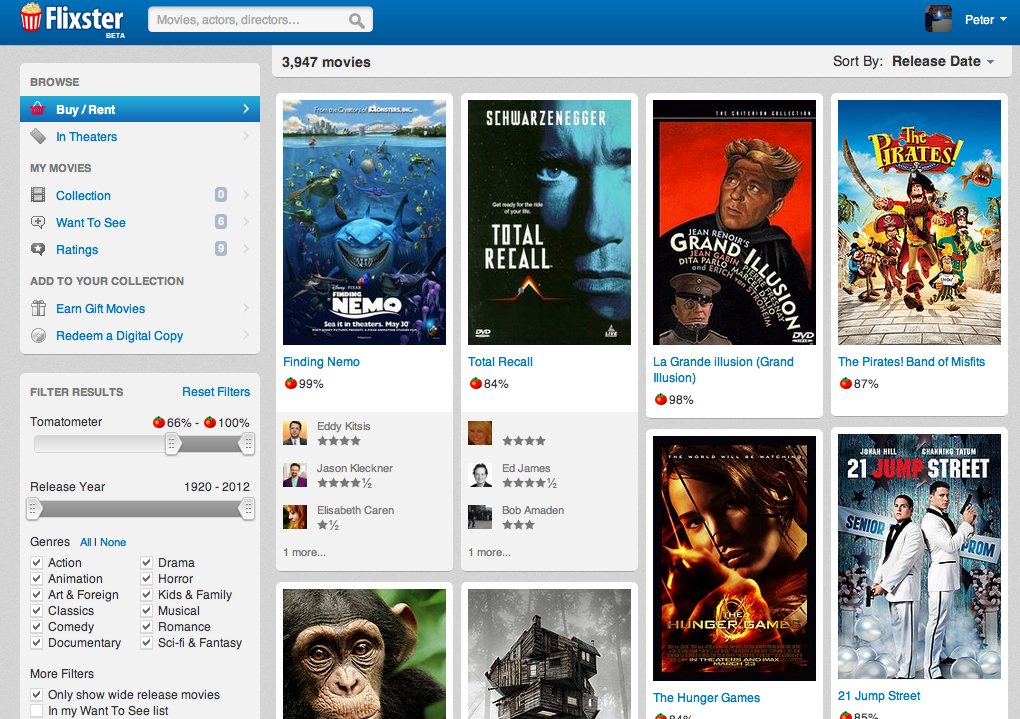The image size is (1020, 719).
Task: Uncheck the Drama genre checkbox
Action: pos(146,562)
